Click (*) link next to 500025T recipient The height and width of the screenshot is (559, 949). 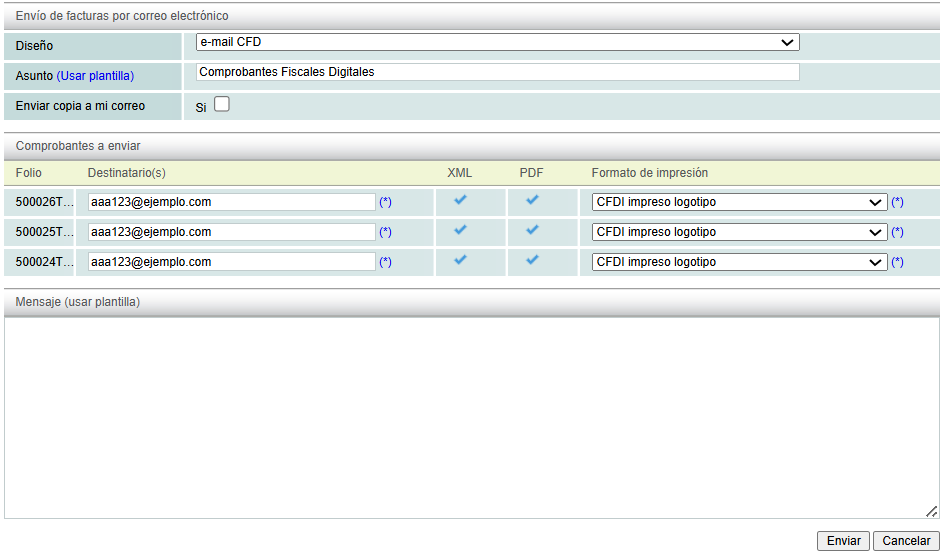pyautogui.click(x=385, y=232)
